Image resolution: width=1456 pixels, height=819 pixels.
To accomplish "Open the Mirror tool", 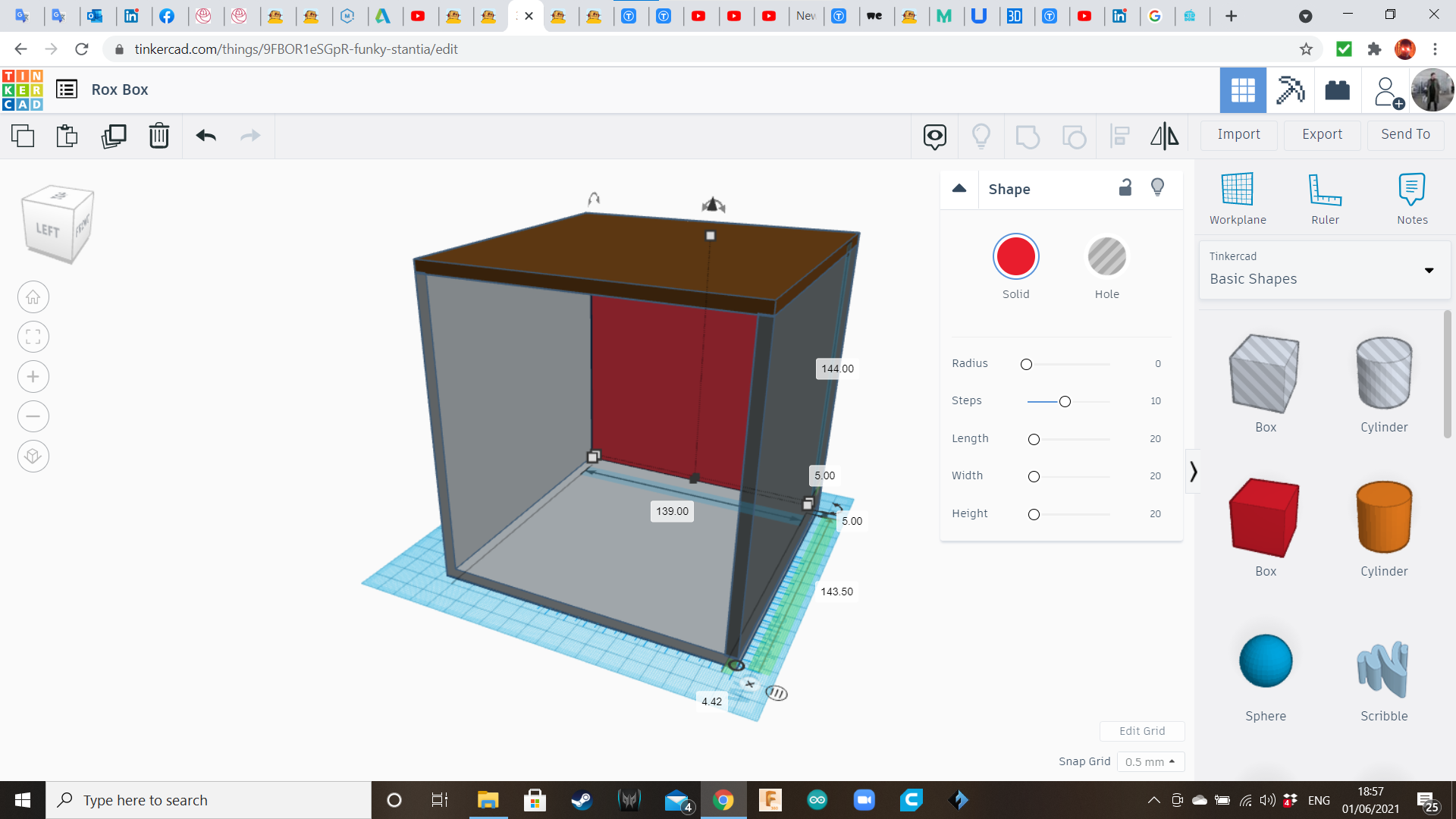I will click(1164, 136).
